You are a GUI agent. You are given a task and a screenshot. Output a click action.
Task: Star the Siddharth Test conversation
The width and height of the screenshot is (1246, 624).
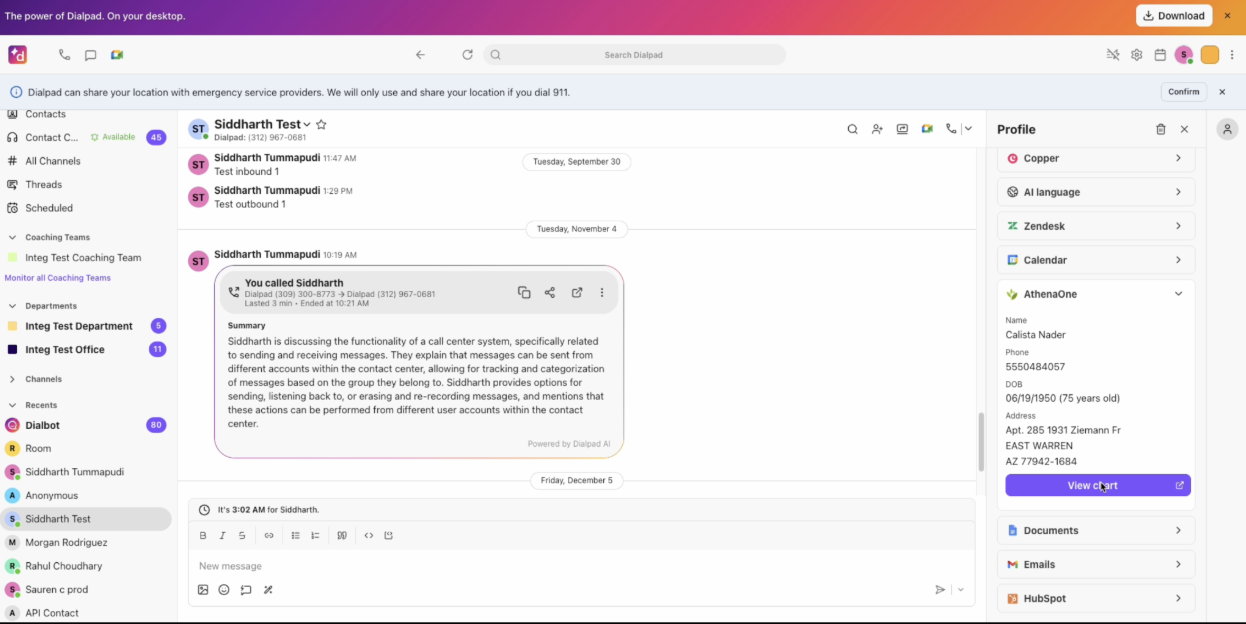321,125
